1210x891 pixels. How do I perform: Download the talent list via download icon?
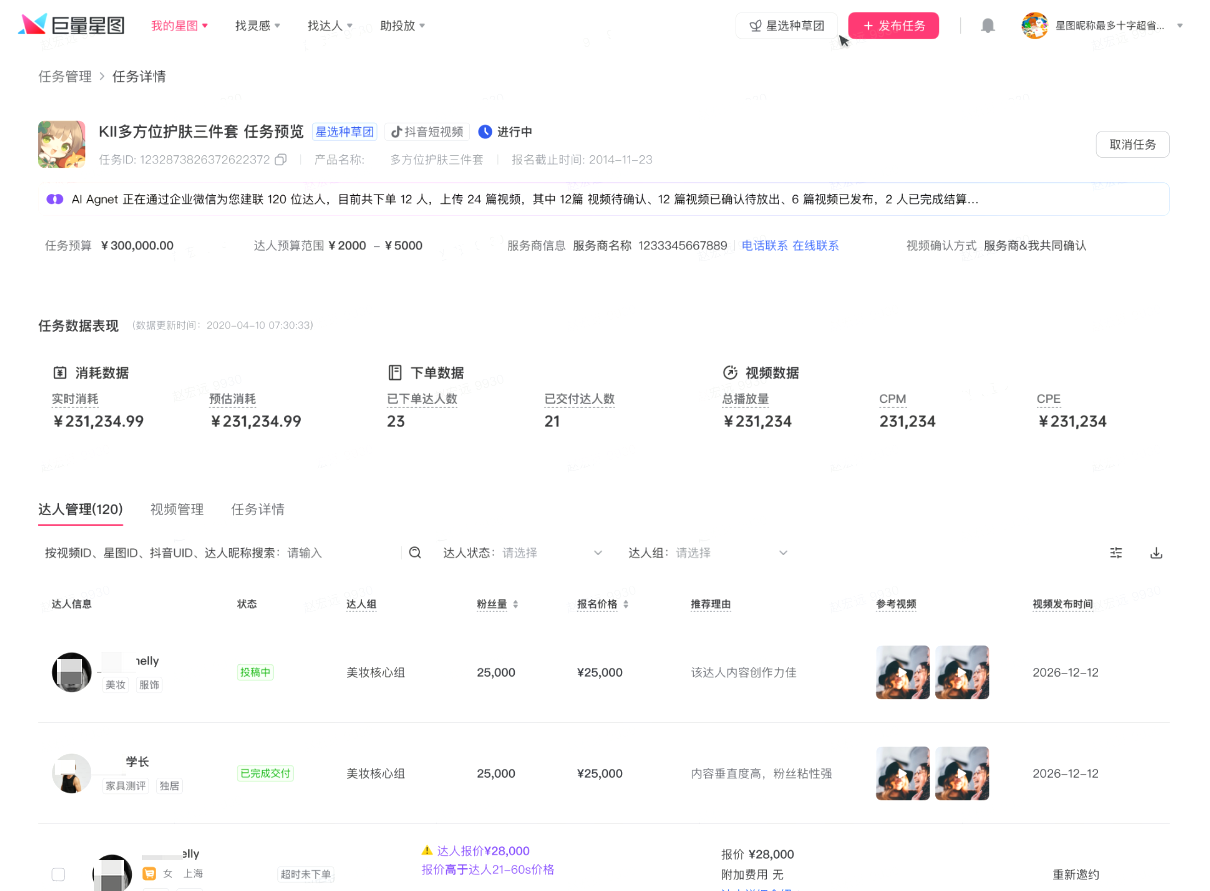(x=1156, y=552)
